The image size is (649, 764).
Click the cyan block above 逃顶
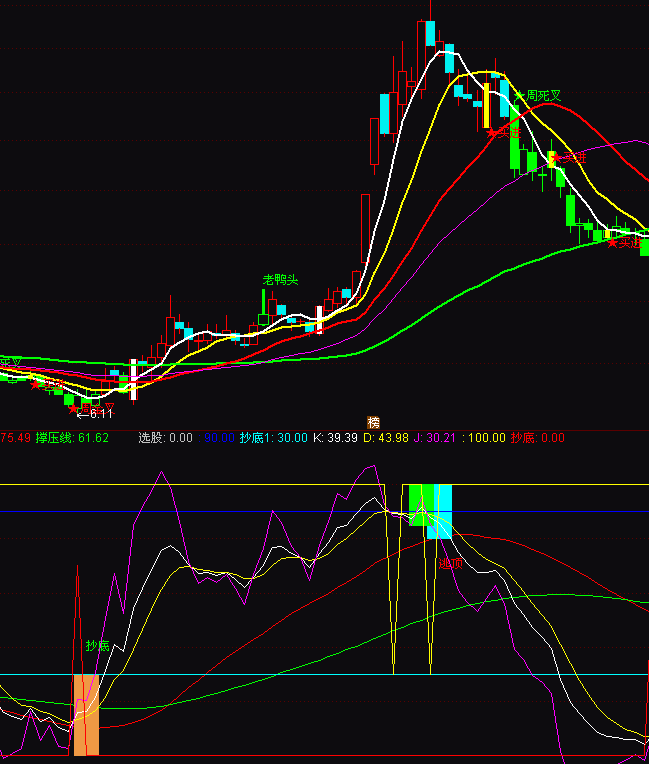[x=441, y=511]
